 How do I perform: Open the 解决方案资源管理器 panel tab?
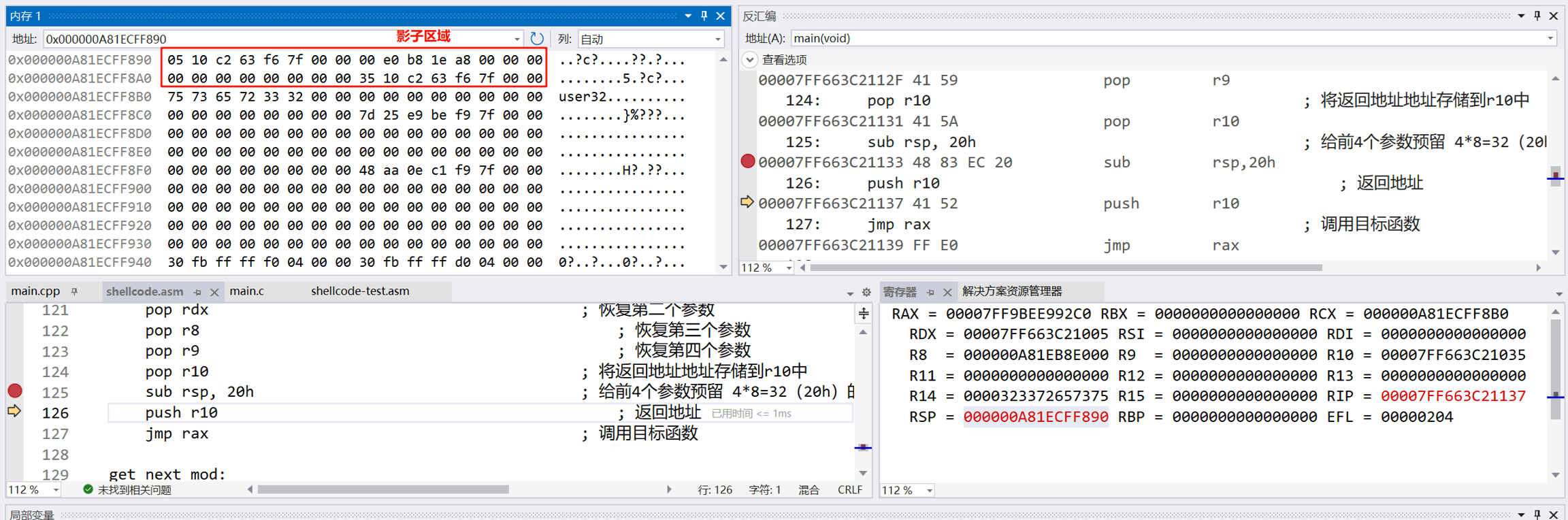coord(1011,291)
